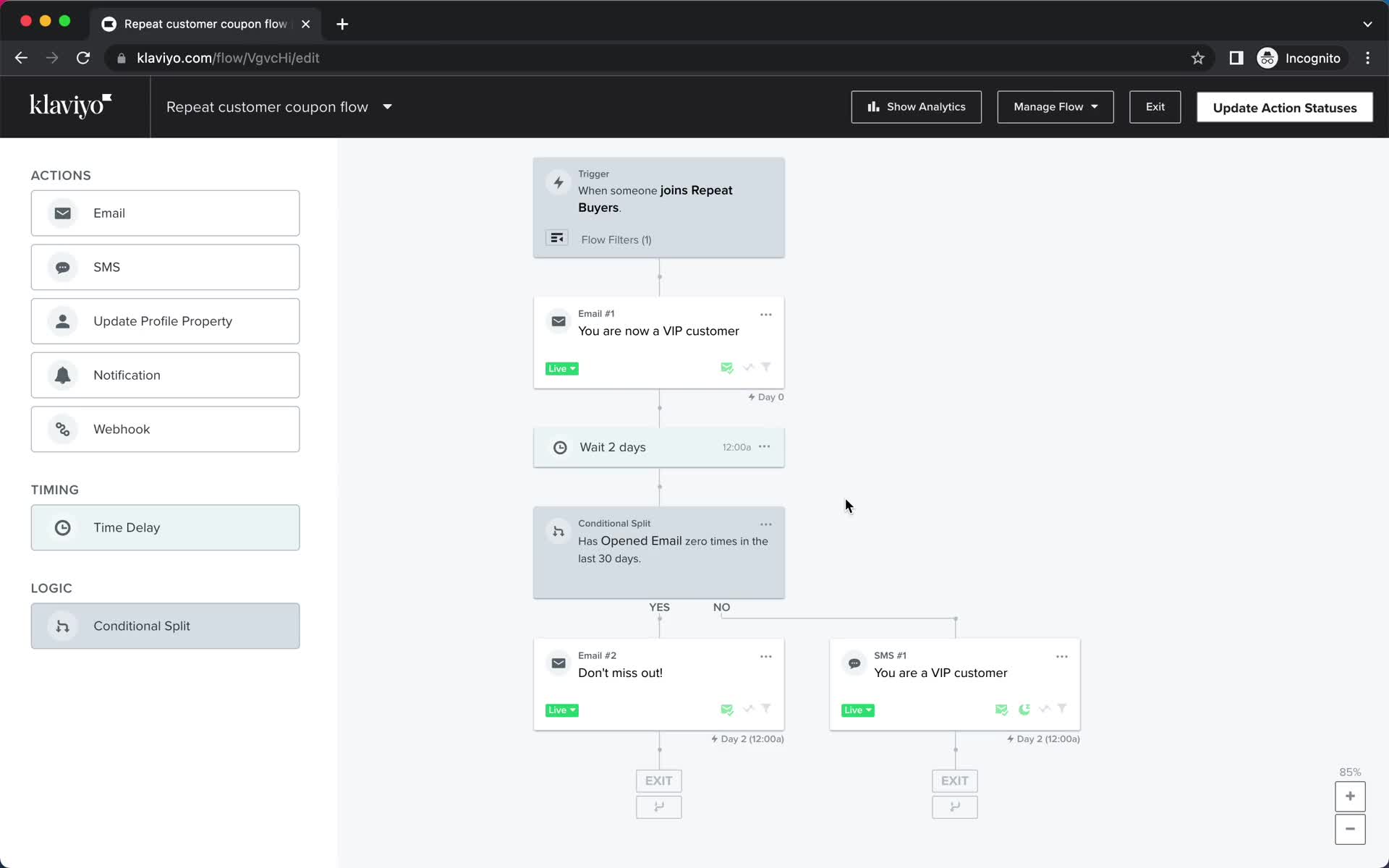Zoom in with the plus button
1389x868 pixels.
point(1350,796)
